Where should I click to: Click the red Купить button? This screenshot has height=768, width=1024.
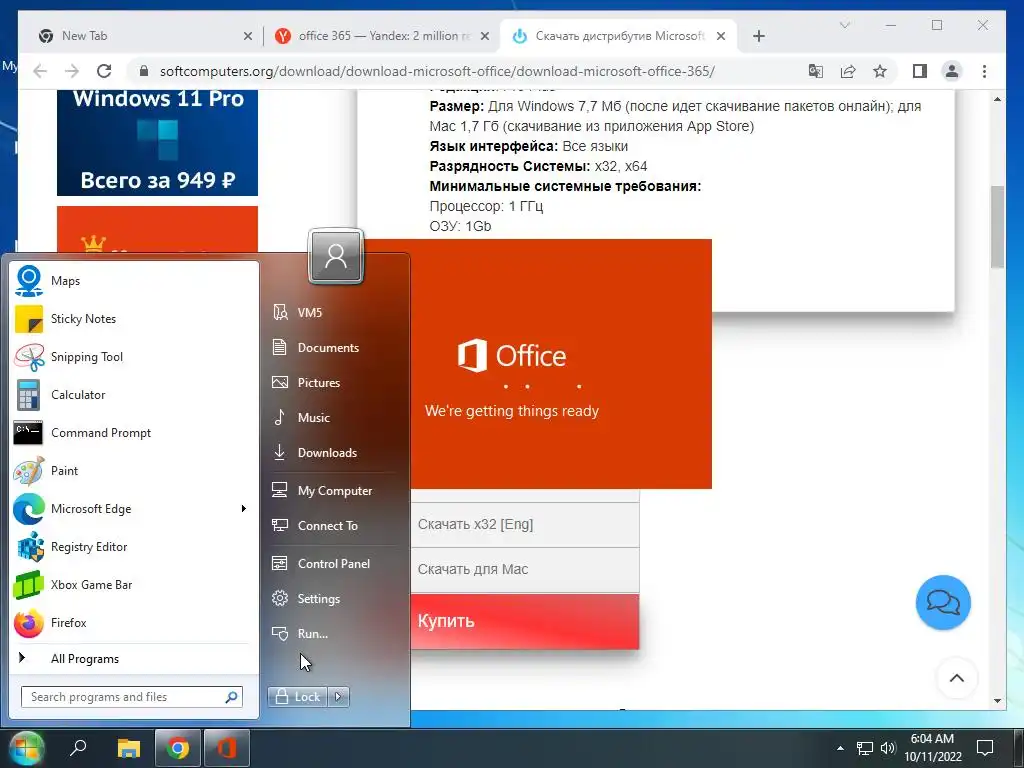click(x=525, y=621)
